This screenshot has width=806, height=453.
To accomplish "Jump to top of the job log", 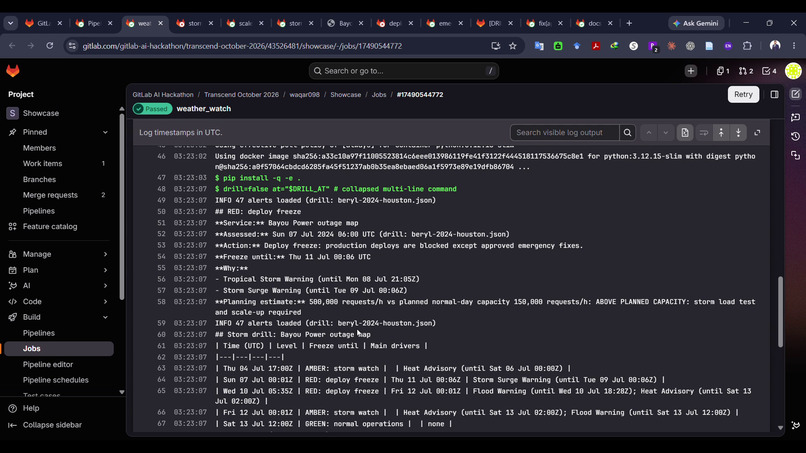I will click(x=721, y=133).
